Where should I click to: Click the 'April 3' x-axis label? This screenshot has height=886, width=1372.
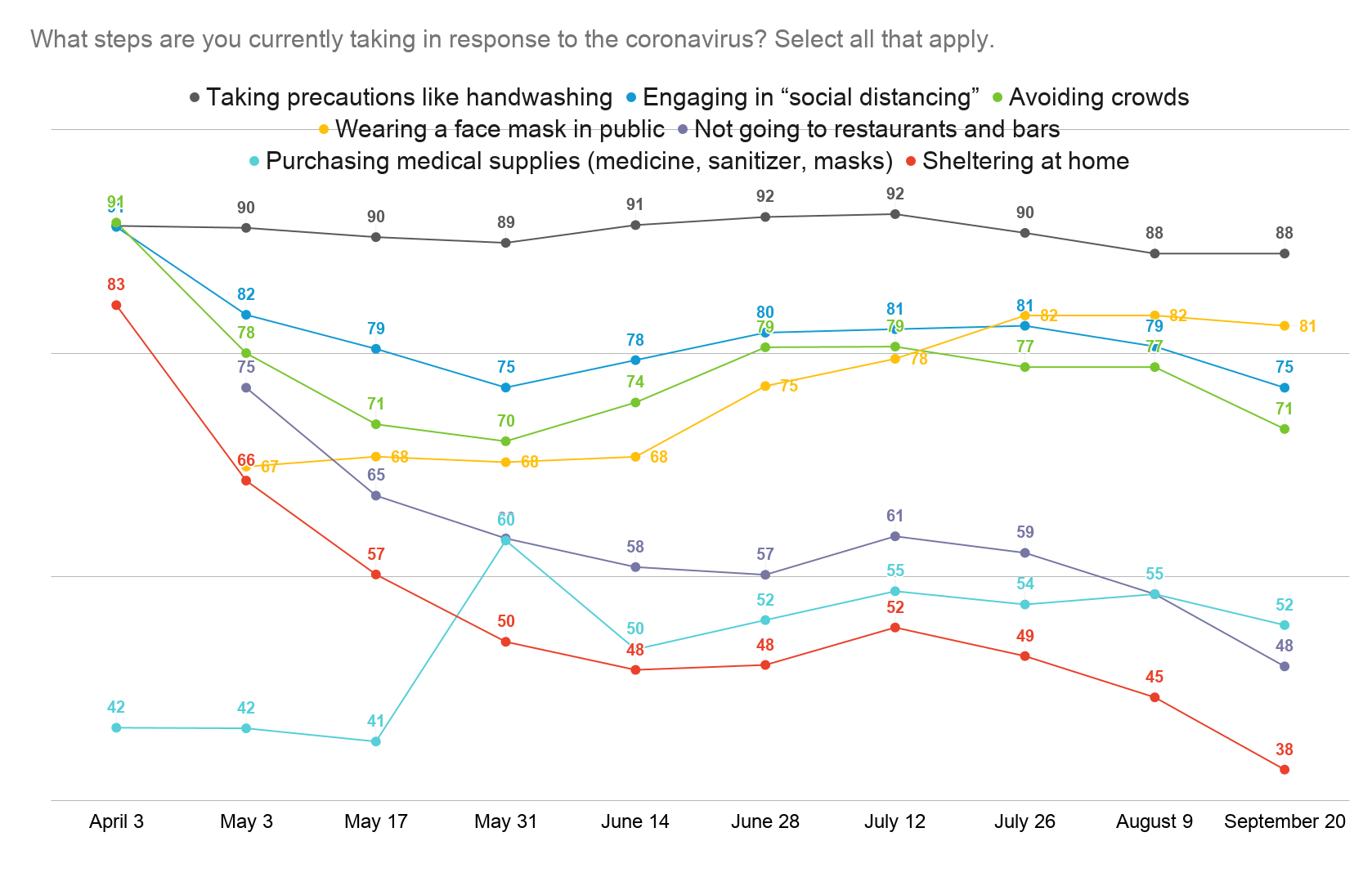116,821
